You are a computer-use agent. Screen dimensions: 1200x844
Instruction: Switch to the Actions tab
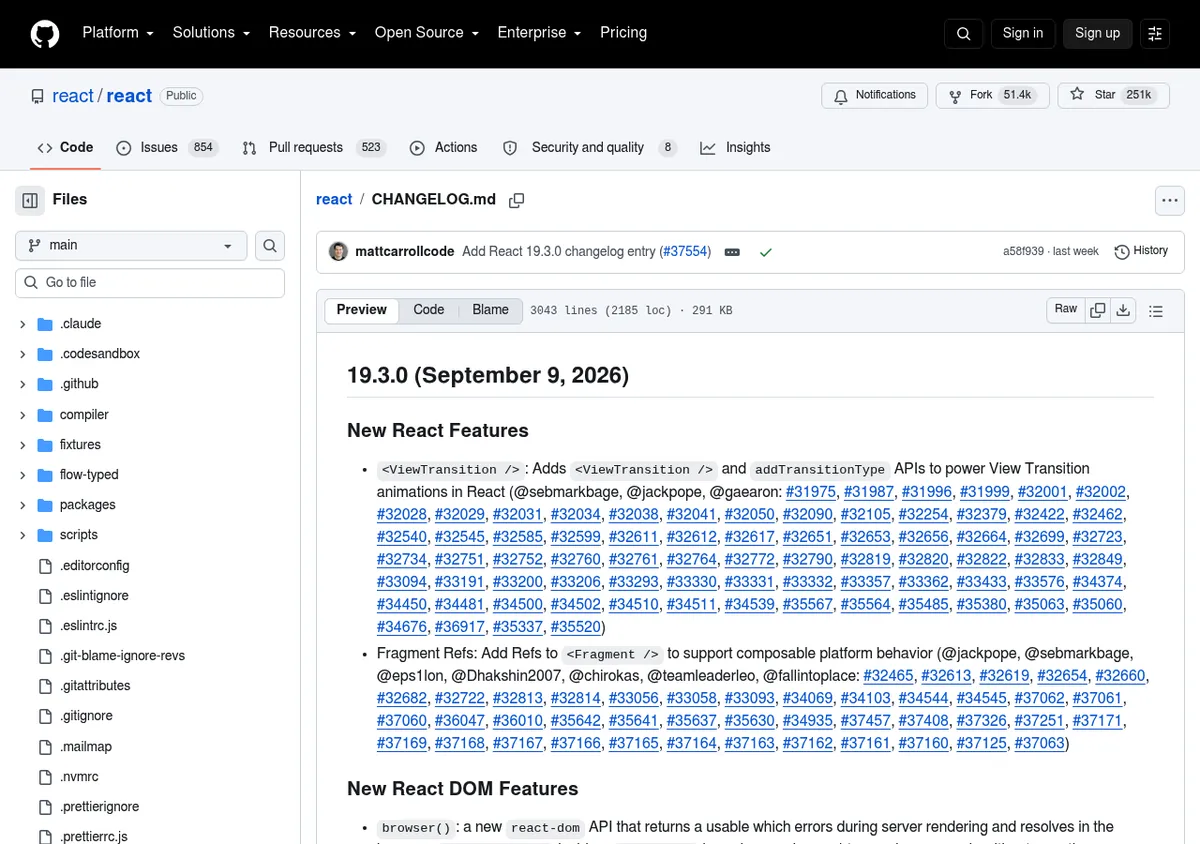coord(443,147)
